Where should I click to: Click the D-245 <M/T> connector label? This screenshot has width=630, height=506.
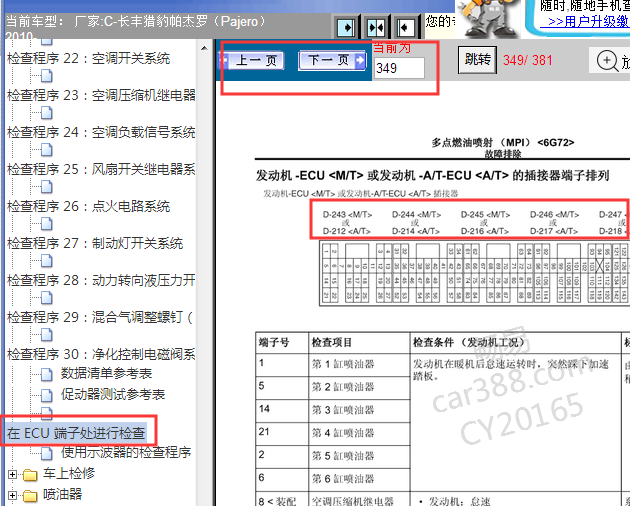pyautogui.click(x=485, y=215)
